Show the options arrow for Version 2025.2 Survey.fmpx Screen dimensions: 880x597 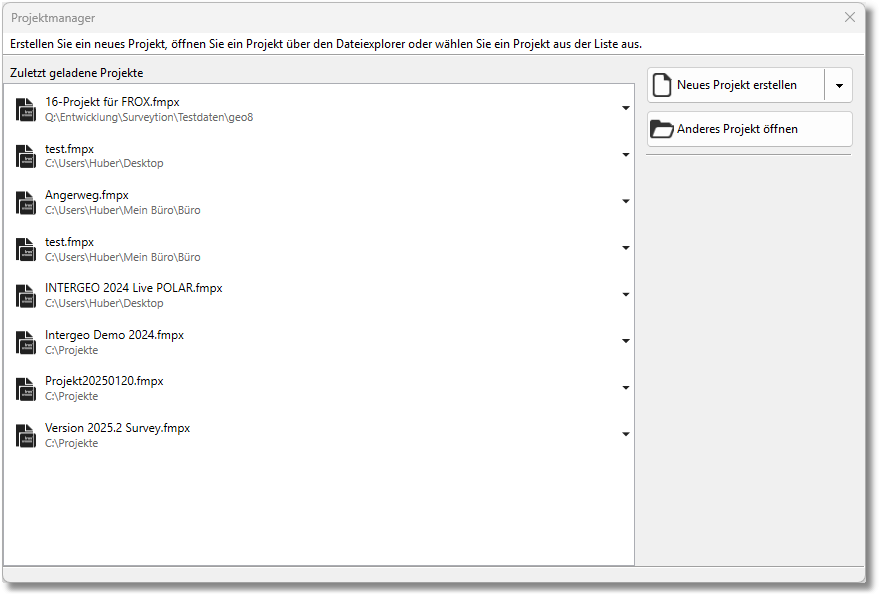[x=626, y=434]
